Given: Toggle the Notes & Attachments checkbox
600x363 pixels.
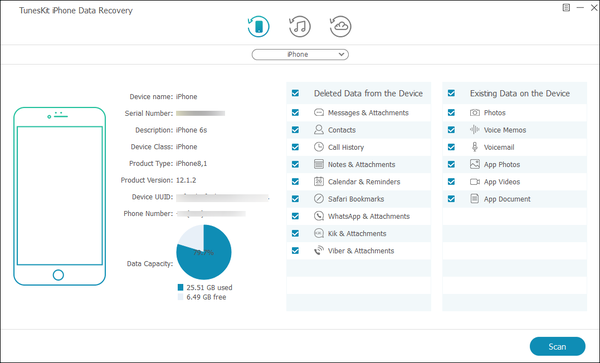Looking at the screenshot, I should [x=295, y=164].
